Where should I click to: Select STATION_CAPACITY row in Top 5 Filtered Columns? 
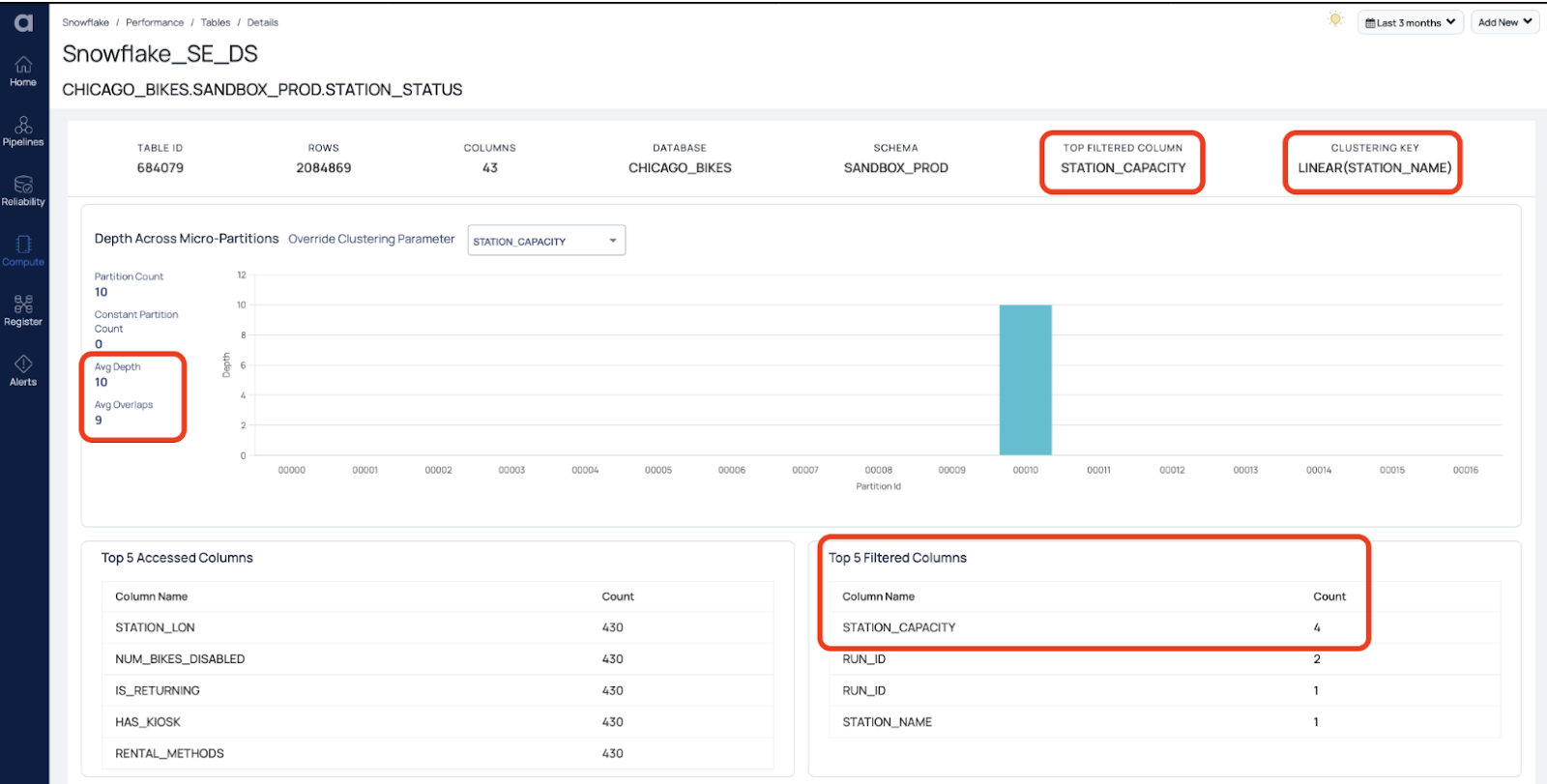click(898, 627)
